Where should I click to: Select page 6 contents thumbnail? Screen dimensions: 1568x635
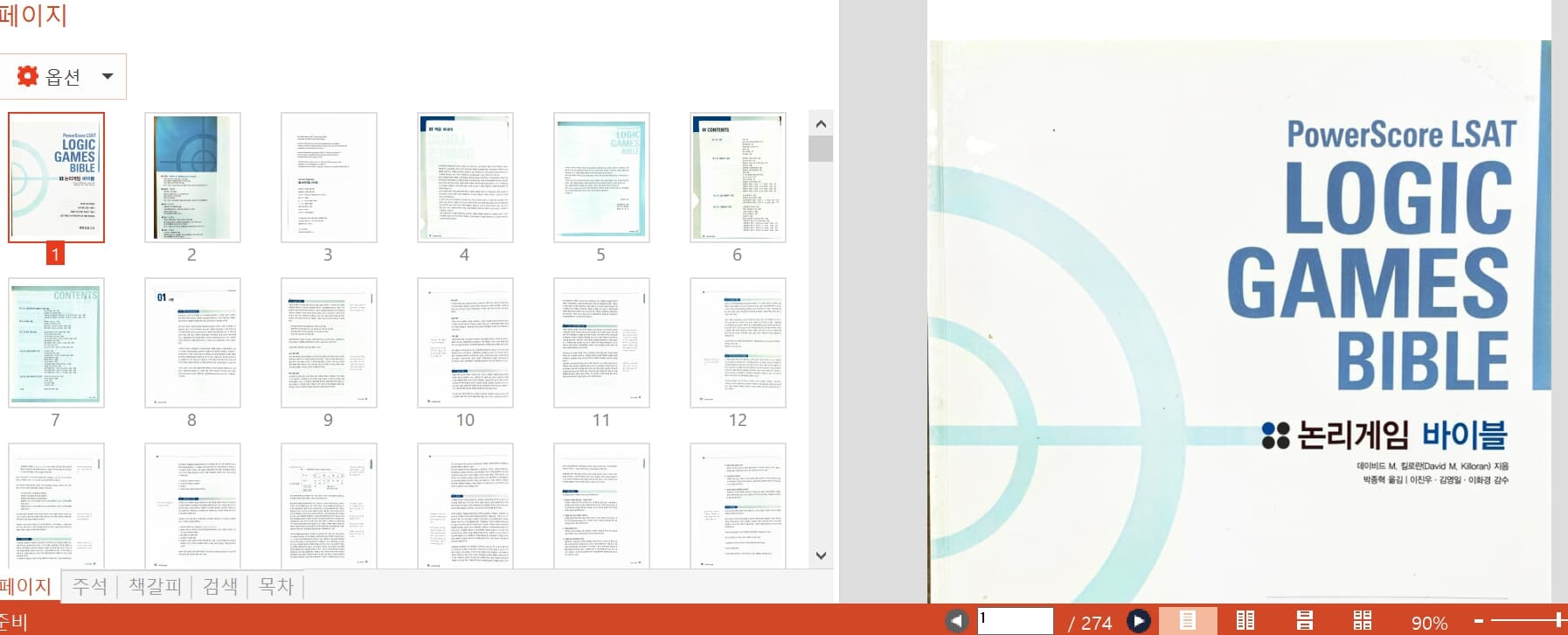[x=738, y=178]
